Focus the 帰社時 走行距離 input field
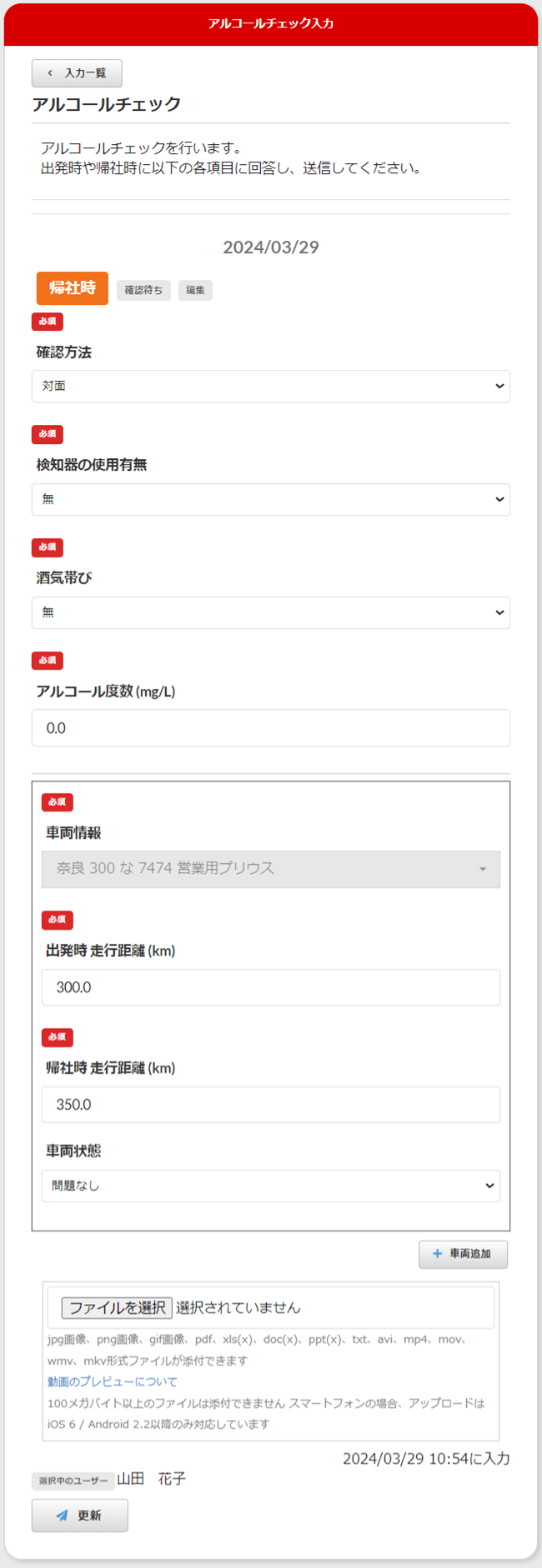This screenshot has height=1568, width=542. pyautogui.click(x=270, y=1105)
